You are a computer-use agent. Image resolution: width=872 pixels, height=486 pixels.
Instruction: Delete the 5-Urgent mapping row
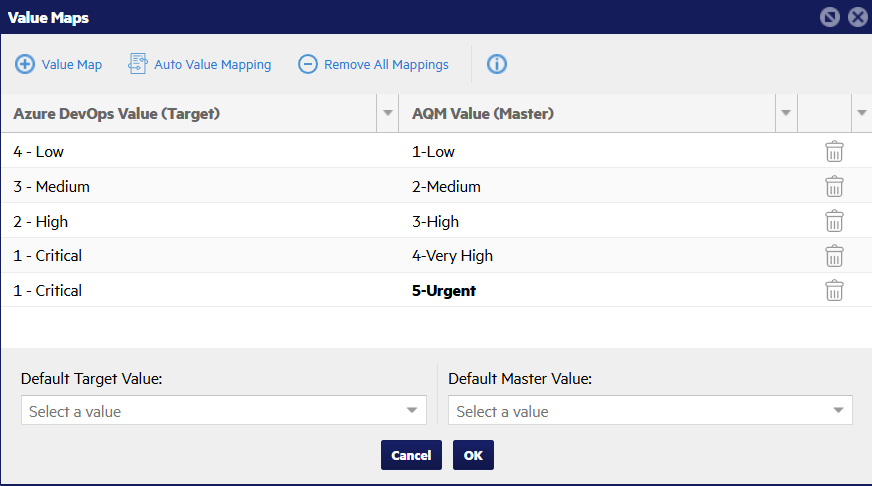click(x=834, y=291)
